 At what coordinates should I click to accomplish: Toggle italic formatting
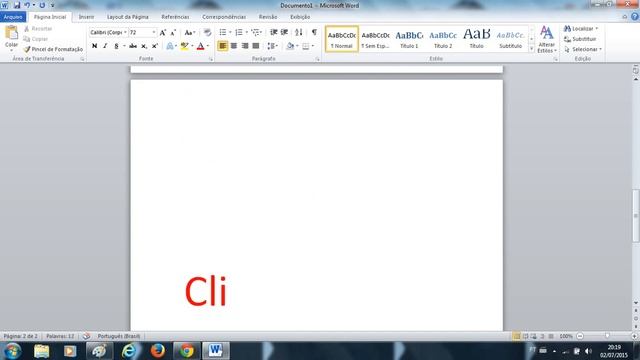105,46
